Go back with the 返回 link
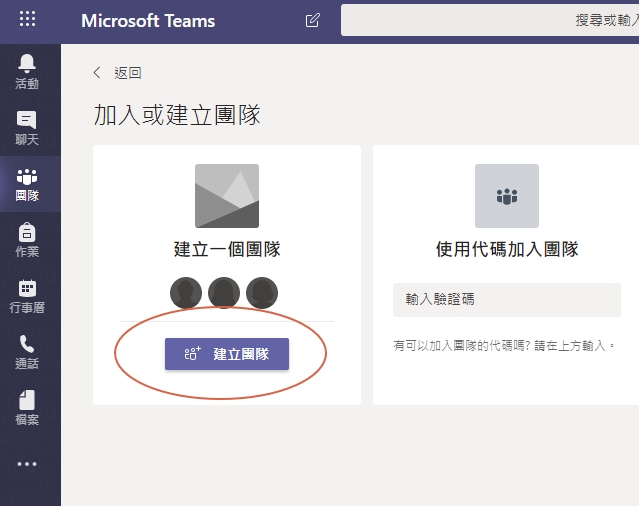Screen dimensions: 639x506 click(x=117, y=73)
